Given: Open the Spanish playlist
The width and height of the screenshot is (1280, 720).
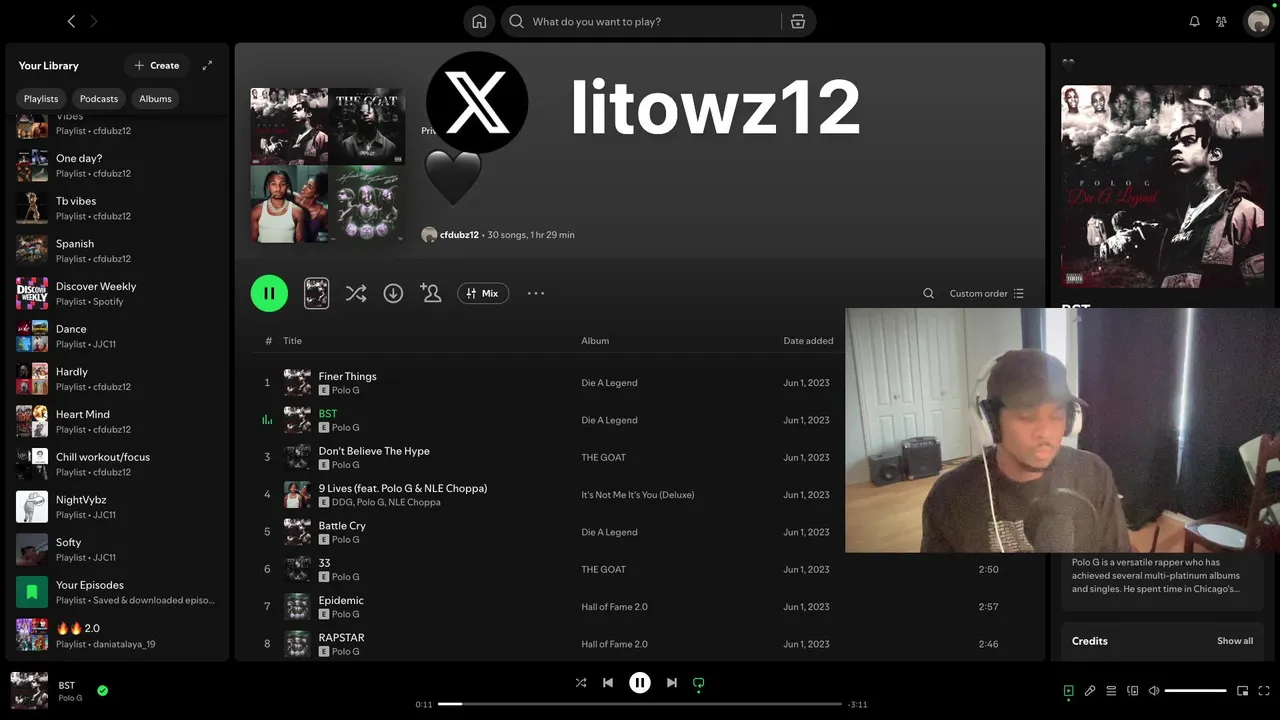Looking at the screenshot, I should point(117,251).
